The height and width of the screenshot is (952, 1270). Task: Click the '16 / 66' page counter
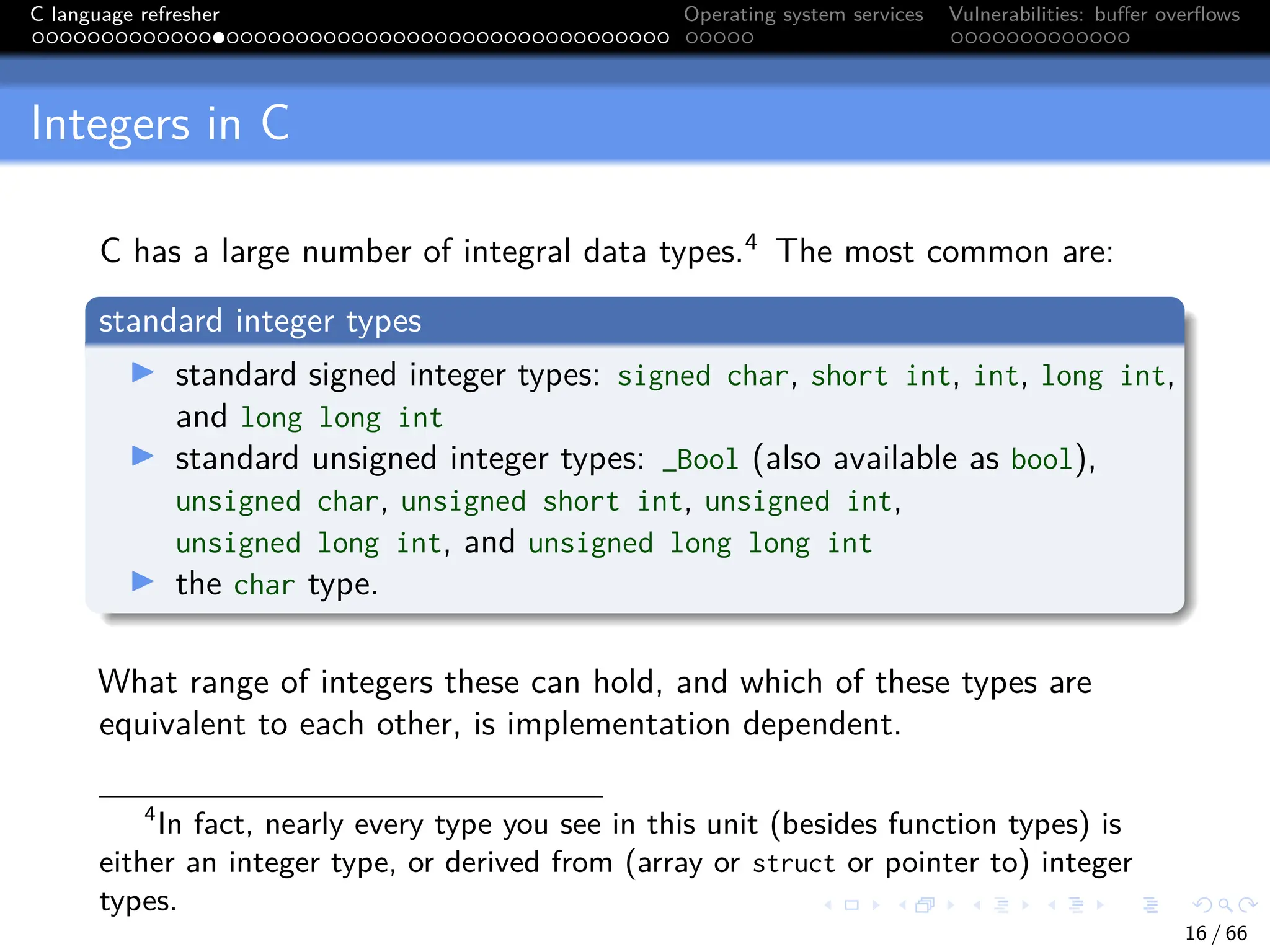point(1215,933)
